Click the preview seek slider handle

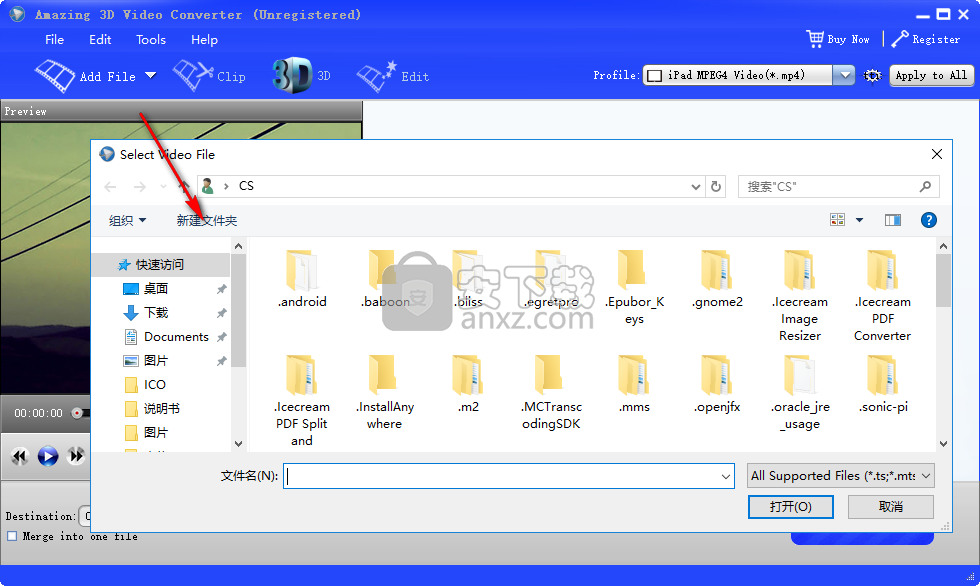click(x=77, y=413)
